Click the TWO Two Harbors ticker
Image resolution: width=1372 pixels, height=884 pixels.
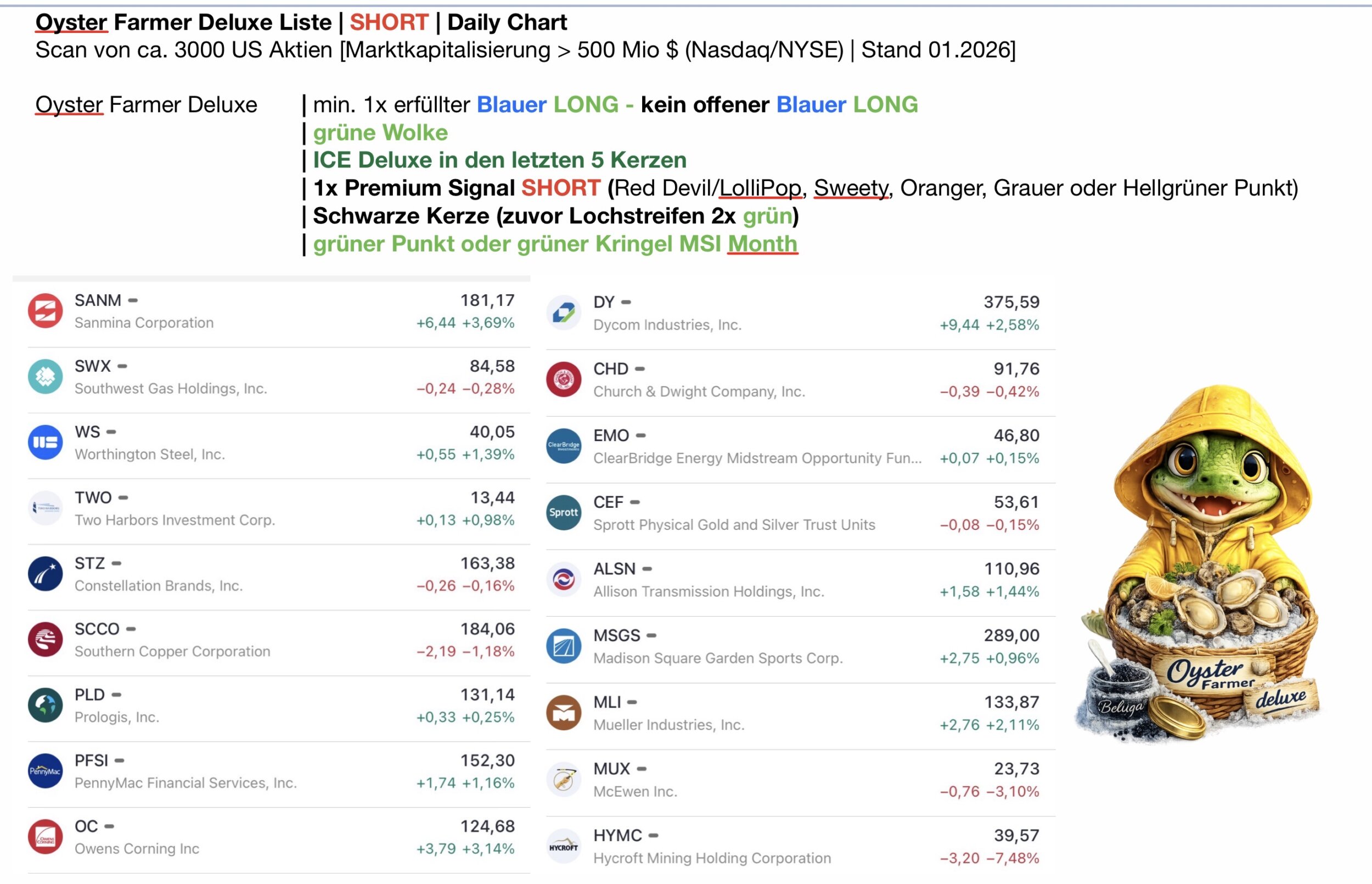tap(93, 497)
